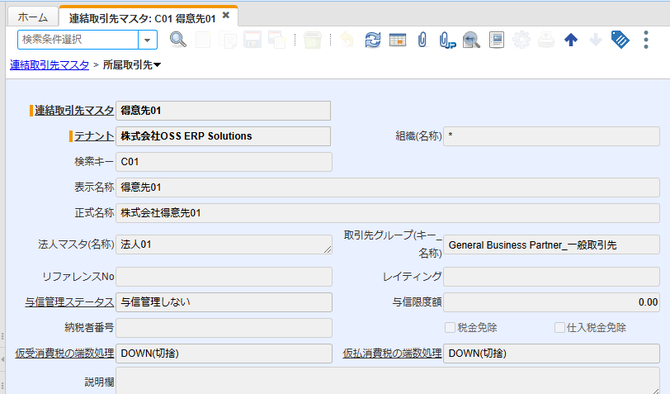Click the 検索キー field showing C01

(x=224, y=162)
